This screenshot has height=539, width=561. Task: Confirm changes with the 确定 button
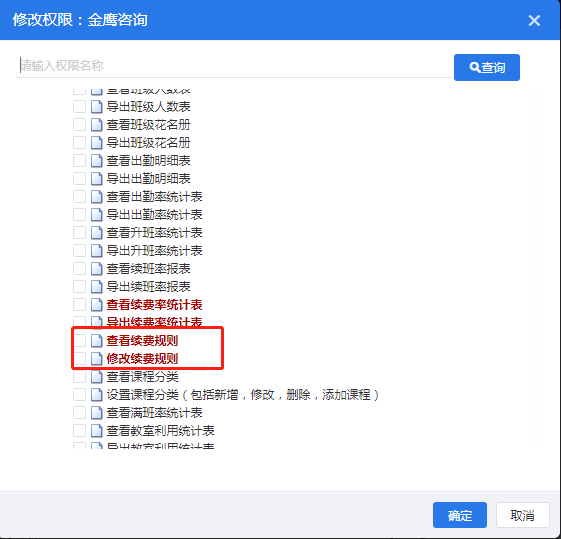point(460,515)
